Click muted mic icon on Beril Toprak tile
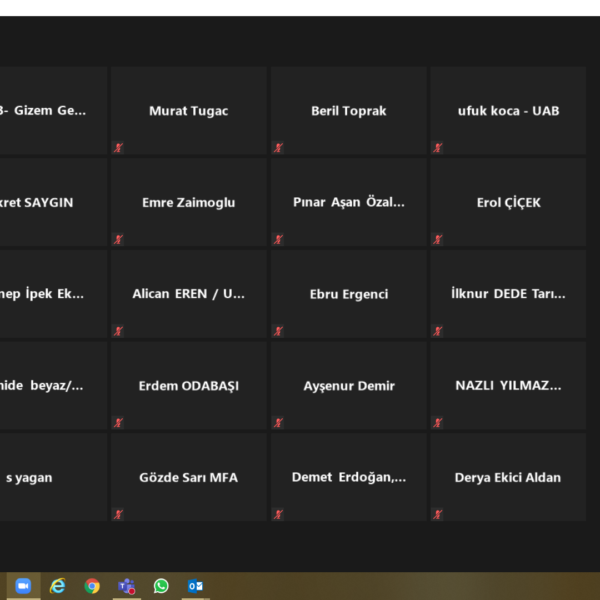 278,148
